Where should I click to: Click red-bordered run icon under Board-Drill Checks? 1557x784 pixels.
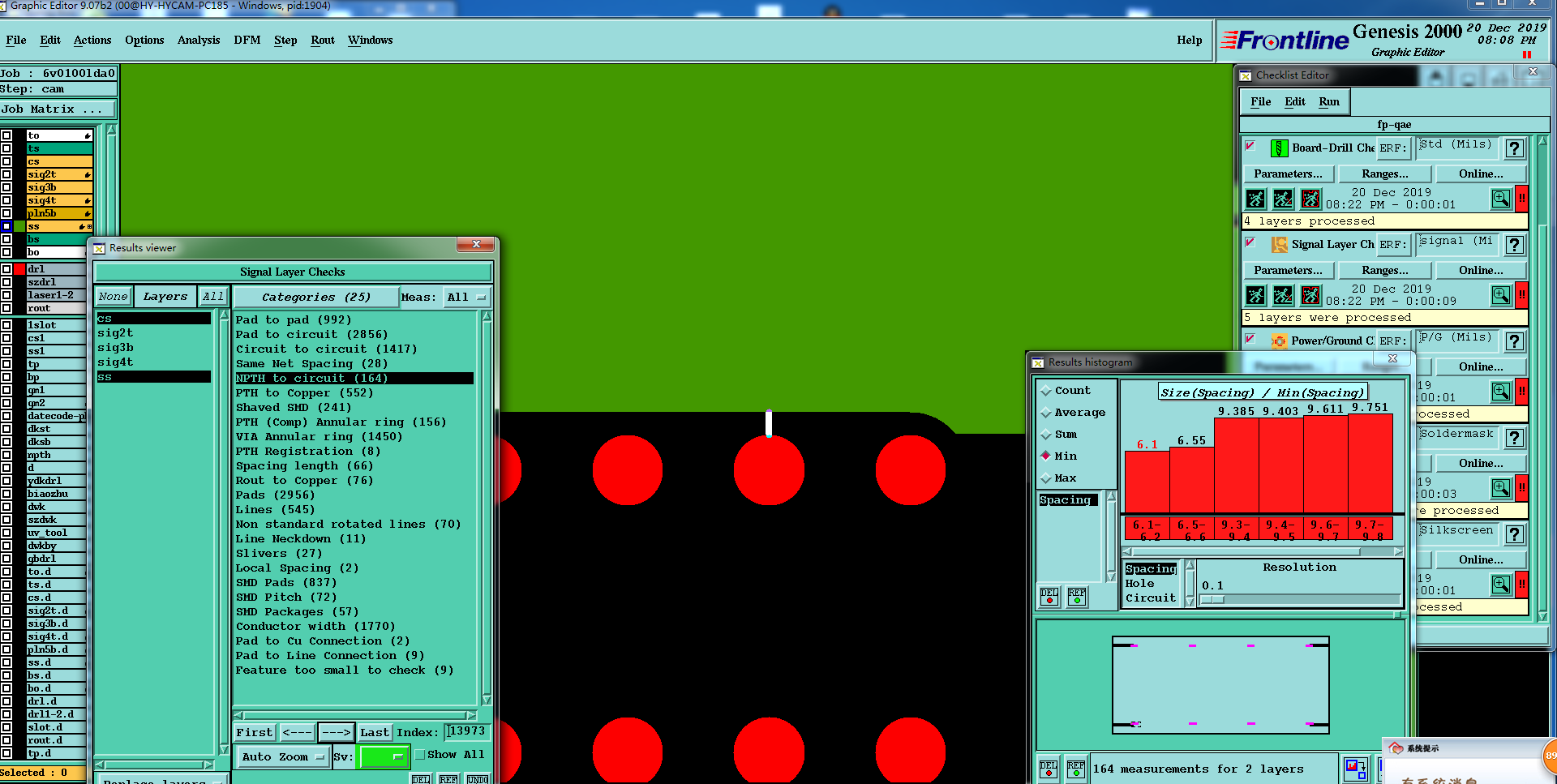click(x=1310, y=199)
